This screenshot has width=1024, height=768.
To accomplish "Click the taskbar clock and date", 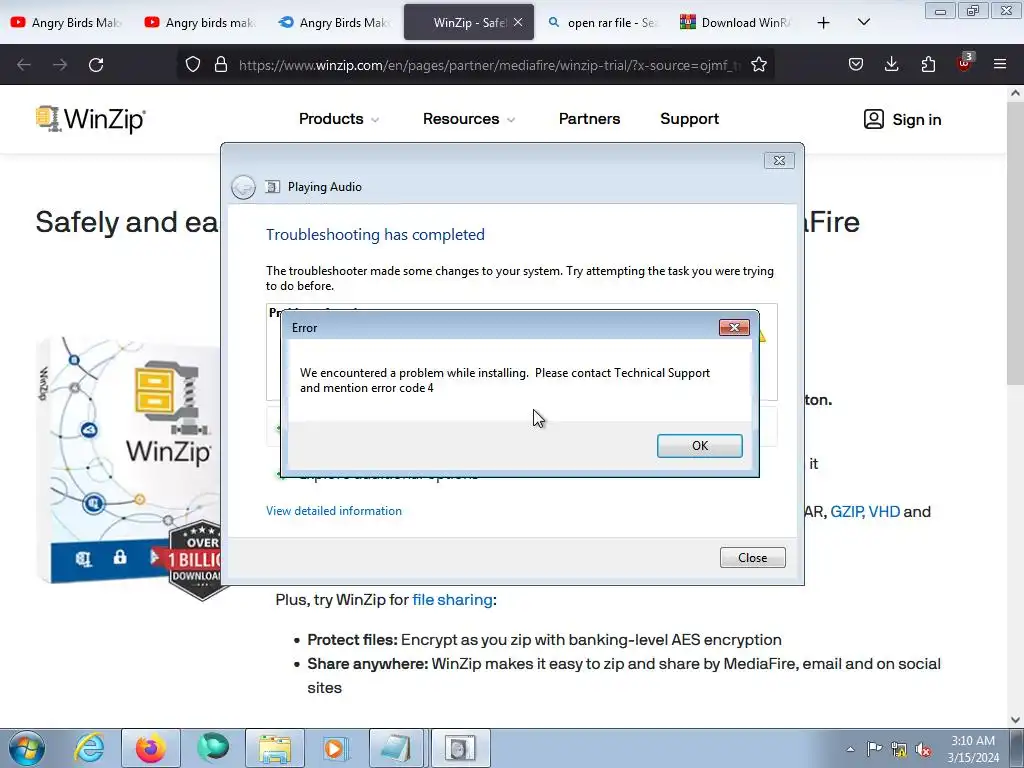I will (973, 749).
